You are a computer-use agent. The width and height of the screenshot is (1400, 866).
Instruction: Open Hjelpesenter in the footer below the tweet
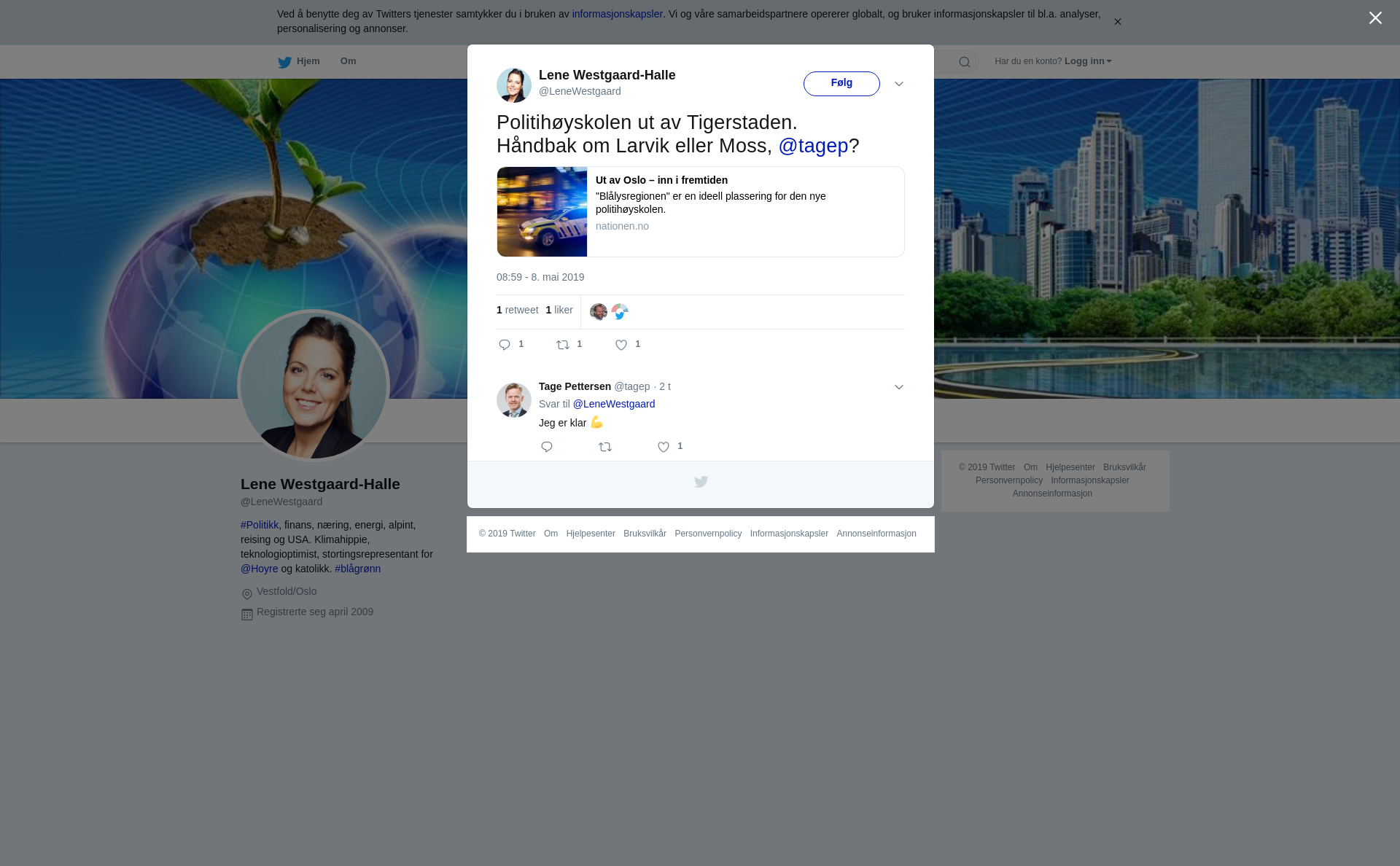(x=591, y=534)
